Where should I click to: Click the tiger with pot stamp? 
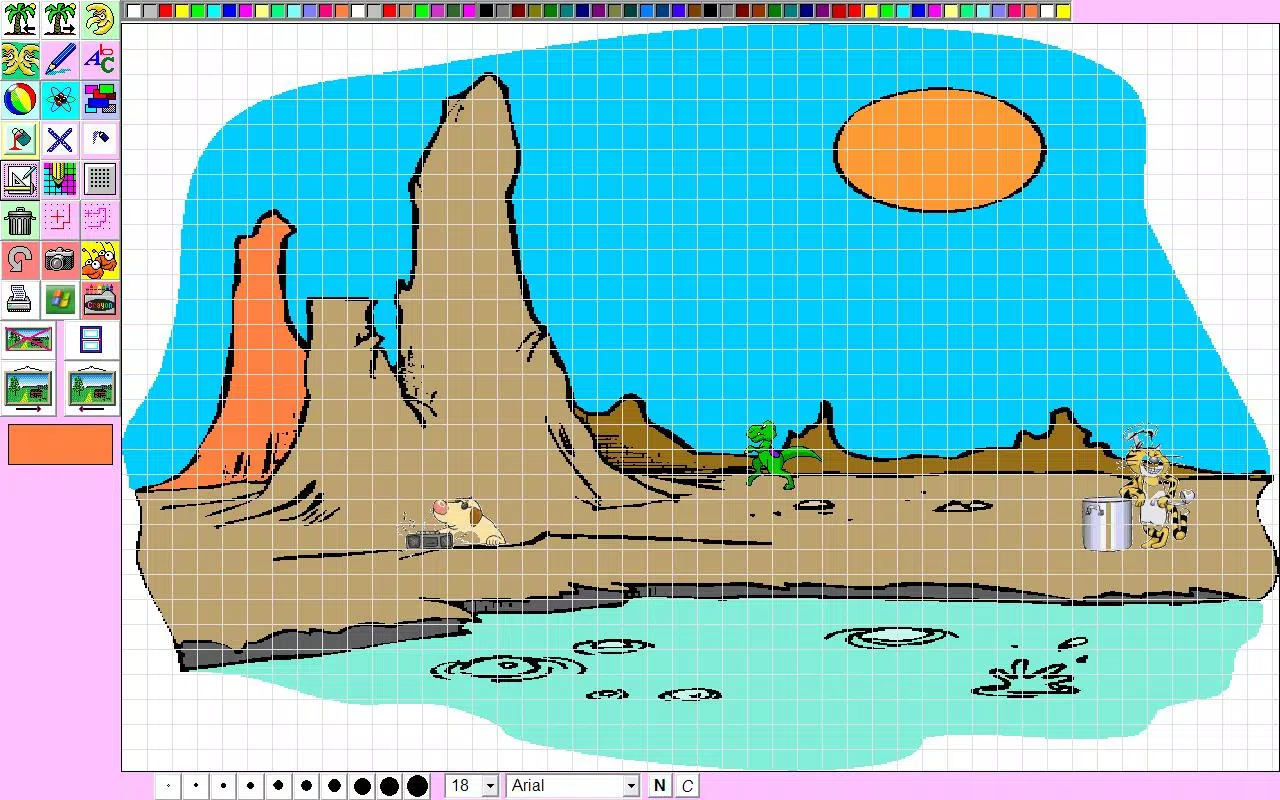click(1138, 490)
